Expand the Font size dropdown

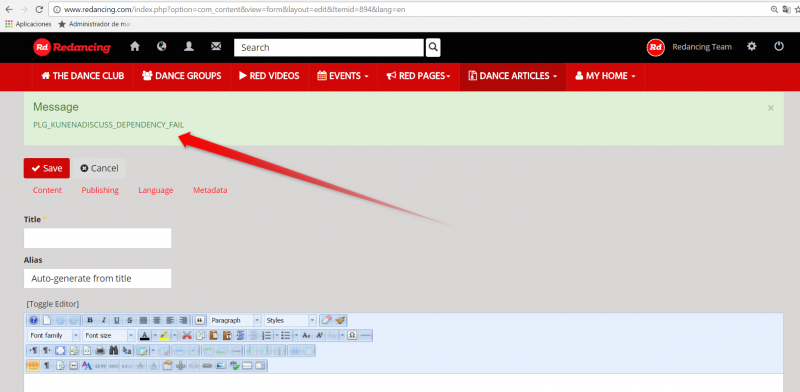click(x=109, y=335)
